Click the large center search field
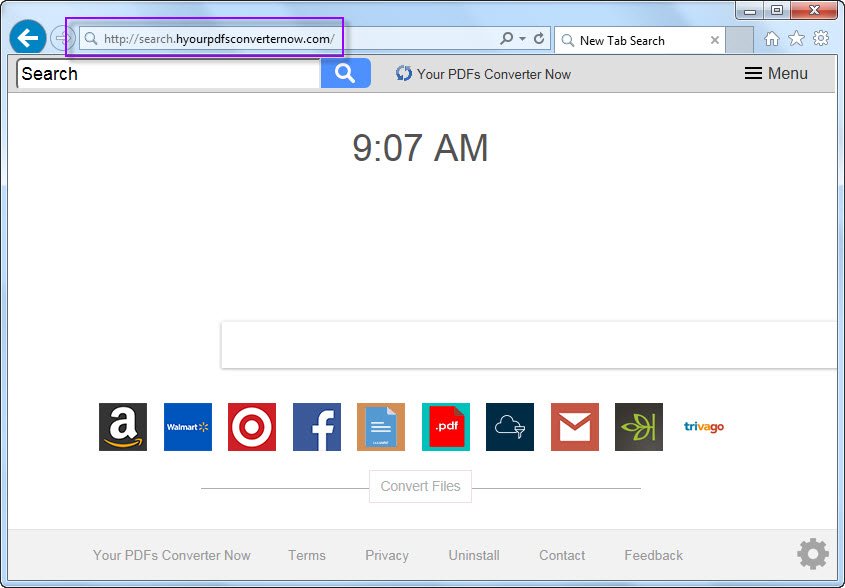The height and width of the screenshot is (588, 845). [528, 345]
